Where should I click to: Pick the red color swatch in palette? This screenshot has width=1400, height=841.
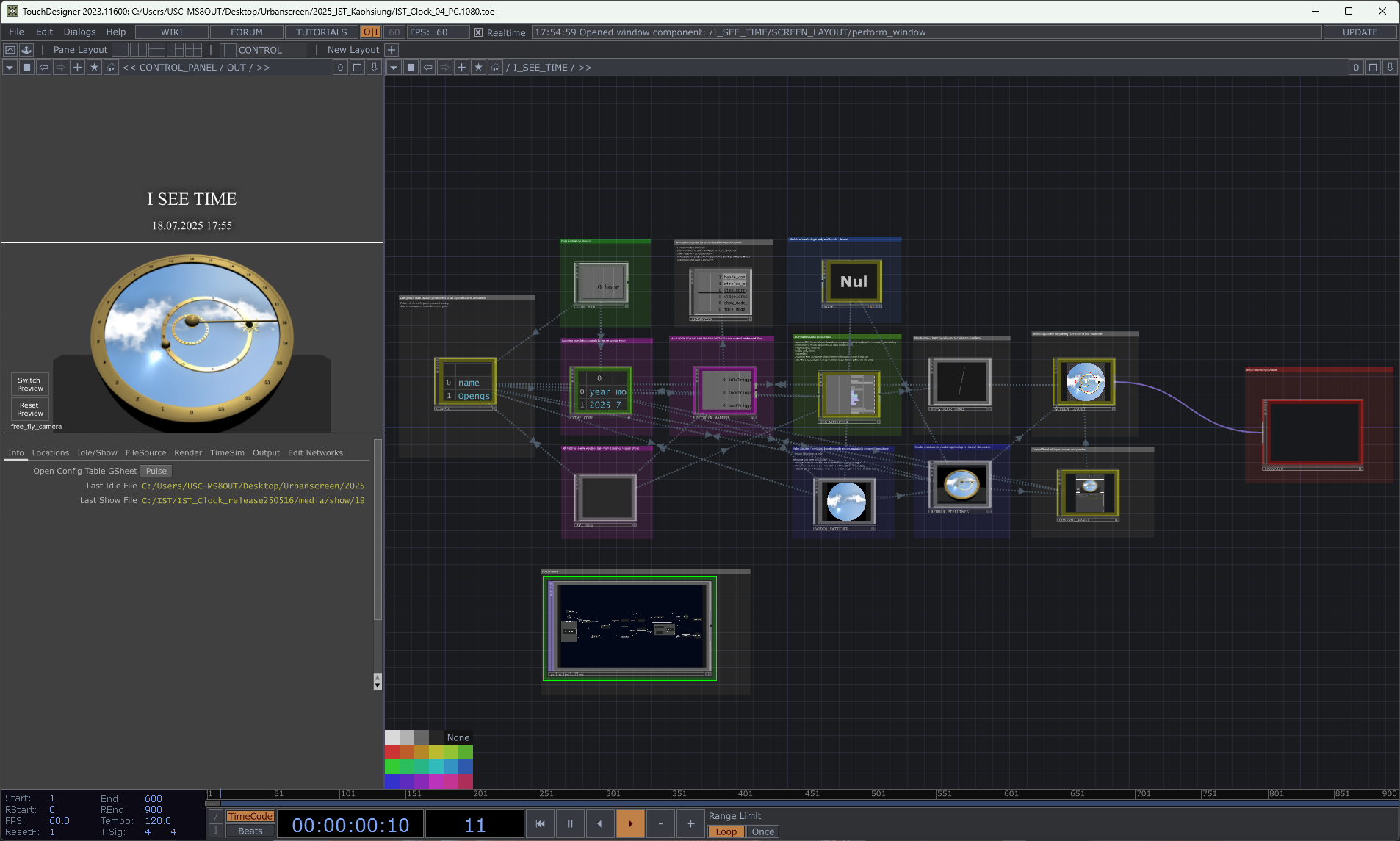(392, 752)
